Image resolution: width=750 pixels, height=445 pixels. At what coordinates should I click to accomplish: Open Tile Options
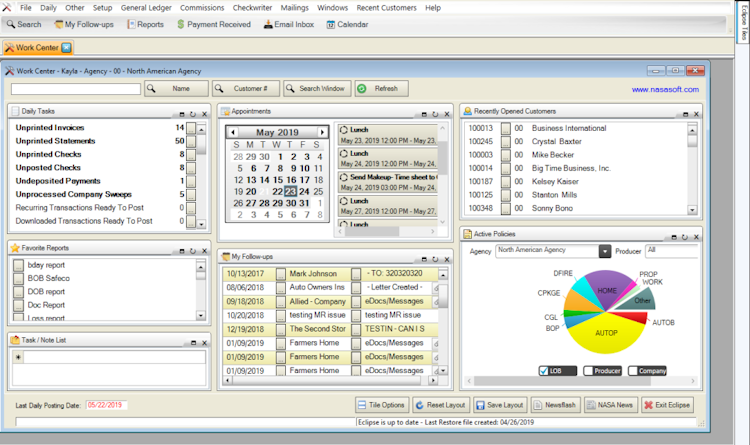(382, 405)
